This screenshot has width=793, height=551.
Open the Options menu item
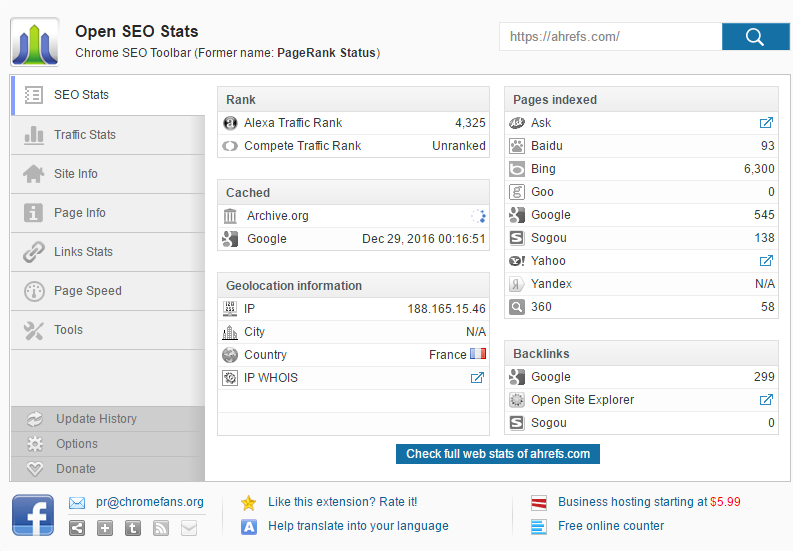tap(108, 444)
